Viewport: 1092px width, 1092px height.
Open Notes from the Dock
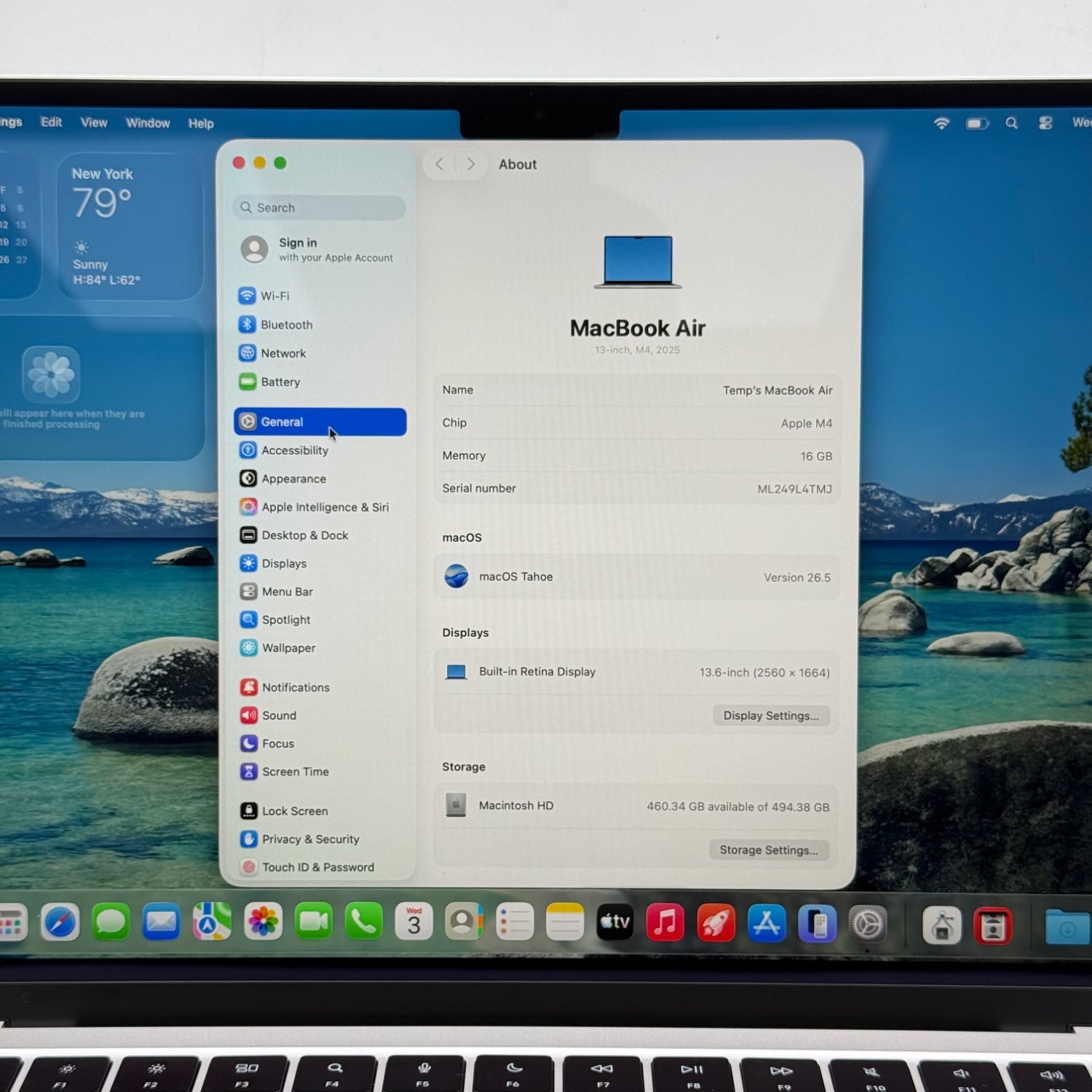pos(565,922)
